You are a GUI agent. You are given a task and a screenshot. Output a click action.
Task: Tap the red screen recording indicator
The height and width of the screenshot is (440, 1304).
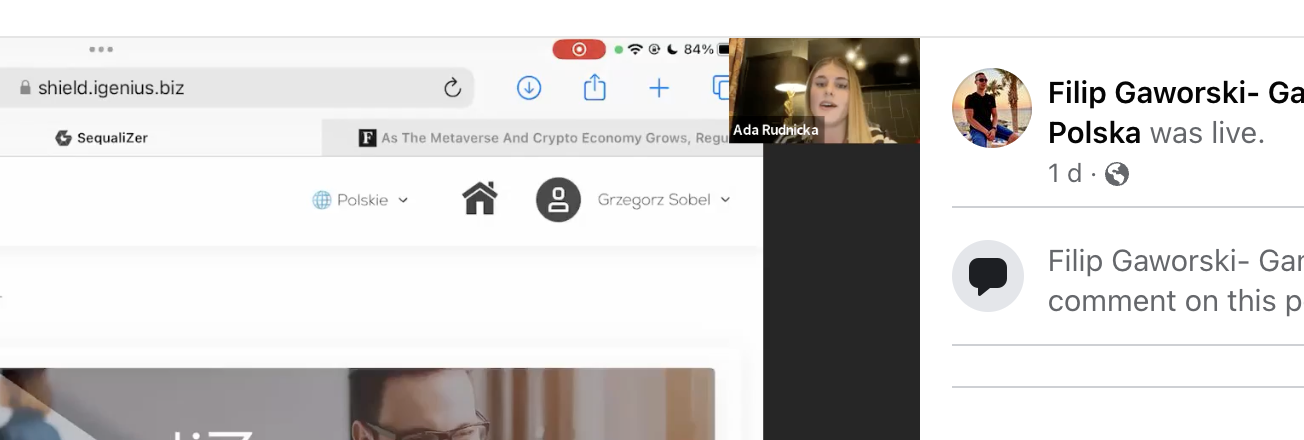tap(579, 49)
